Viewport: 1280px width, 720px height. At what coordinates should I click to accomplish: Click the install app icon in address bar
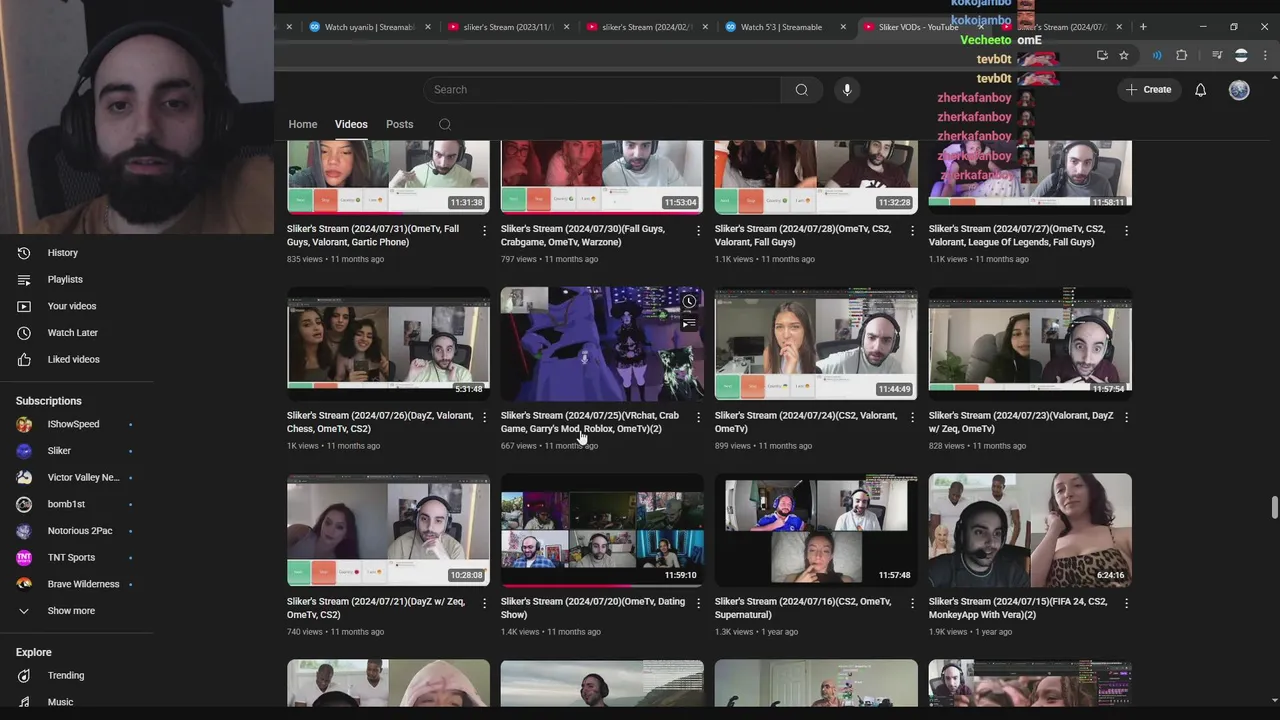tap(1102, 56)
